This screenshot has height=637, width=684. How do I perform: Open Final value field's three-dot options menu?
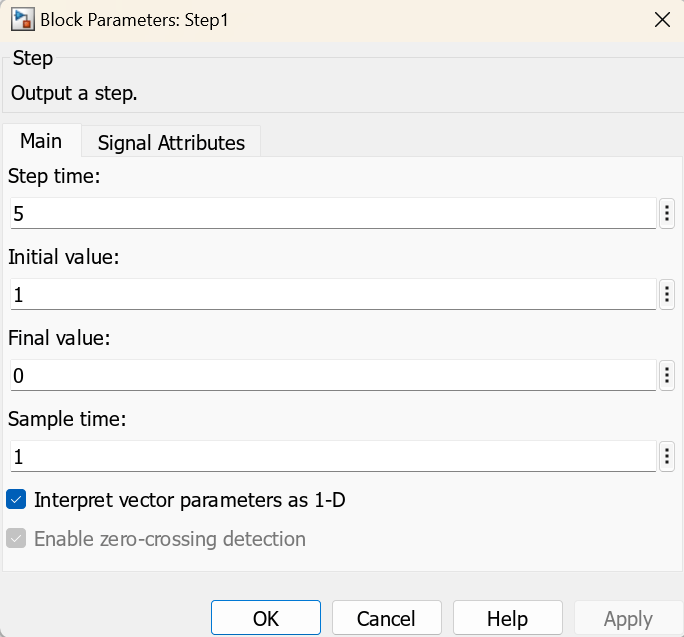click(x=667, y=375)
